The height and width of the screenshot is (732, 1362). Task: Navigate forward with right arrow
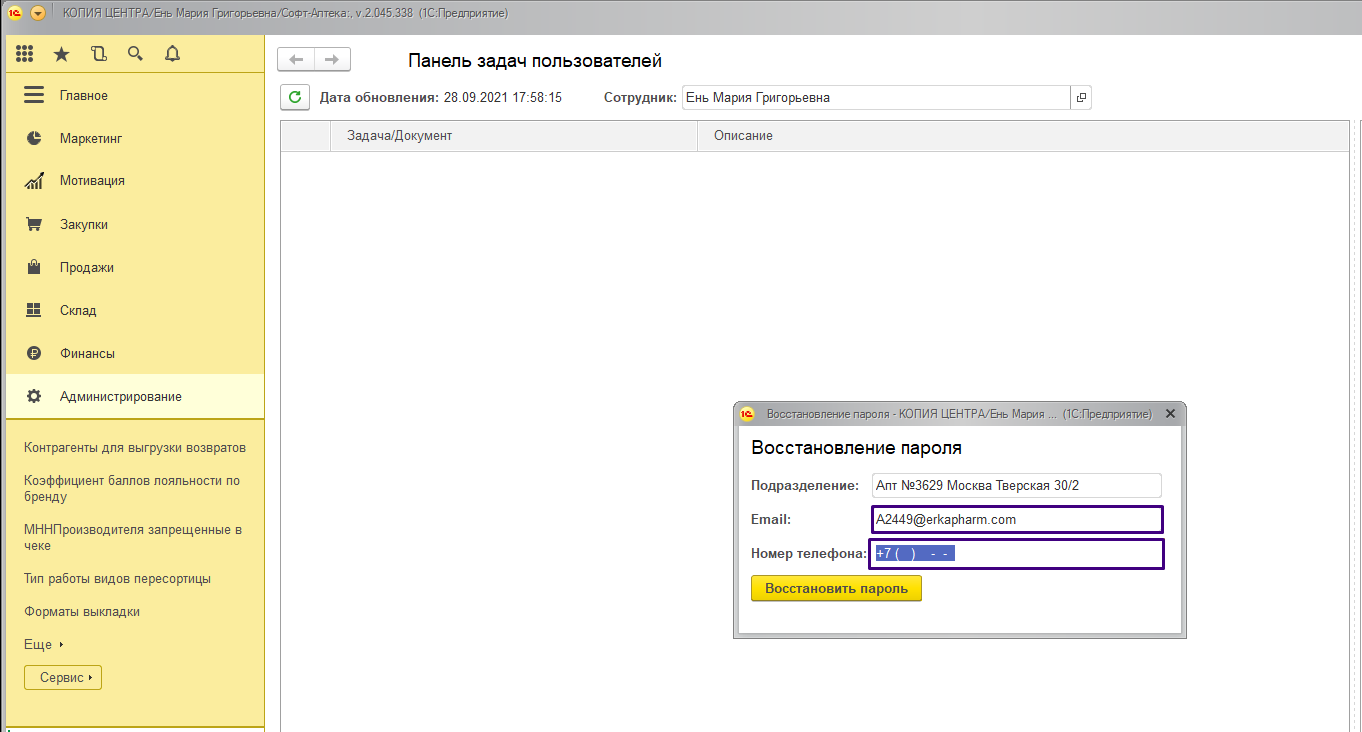(x=333, y=60)
